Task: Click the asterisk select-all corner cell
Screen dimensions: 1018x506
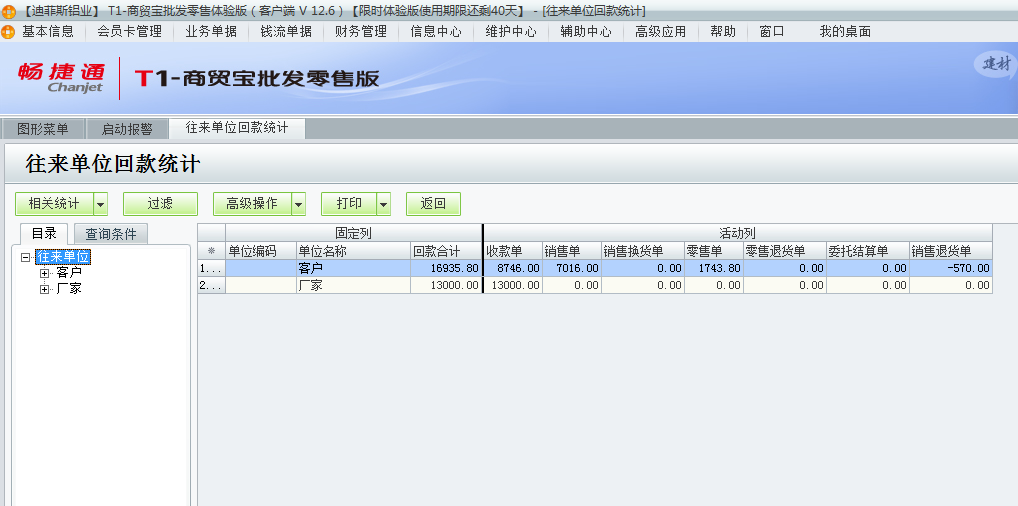Action: tap(212, 251)
